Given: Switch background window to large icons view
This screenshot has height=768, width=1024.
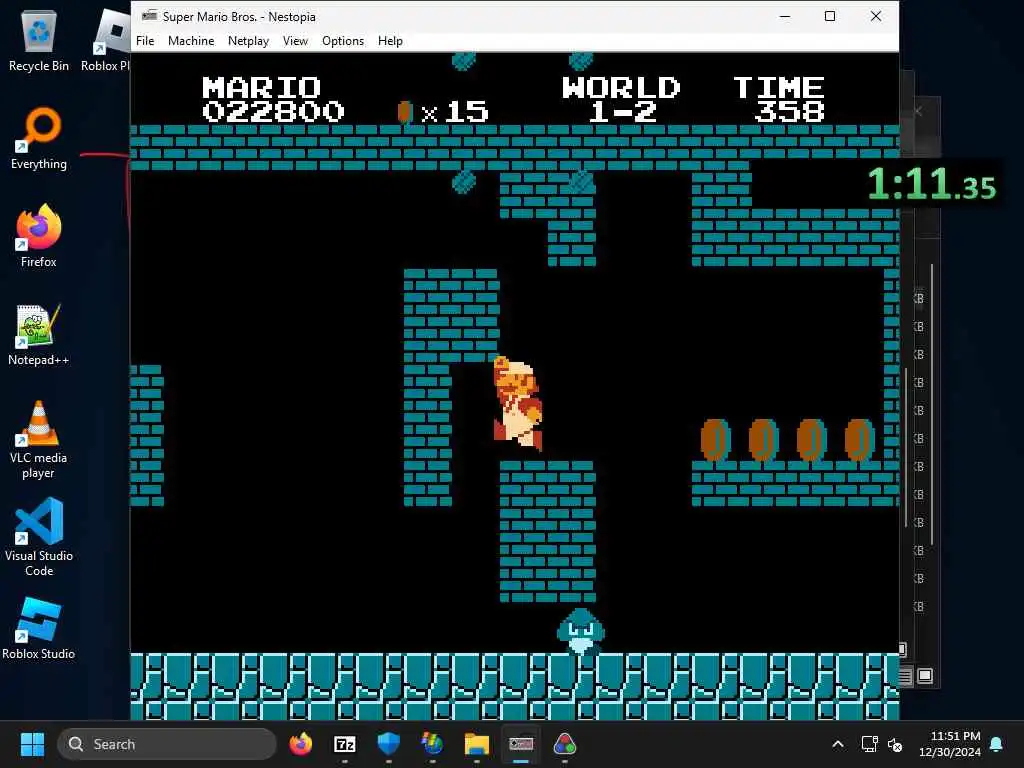Looking at the screenshot, I should coord(925,676).
